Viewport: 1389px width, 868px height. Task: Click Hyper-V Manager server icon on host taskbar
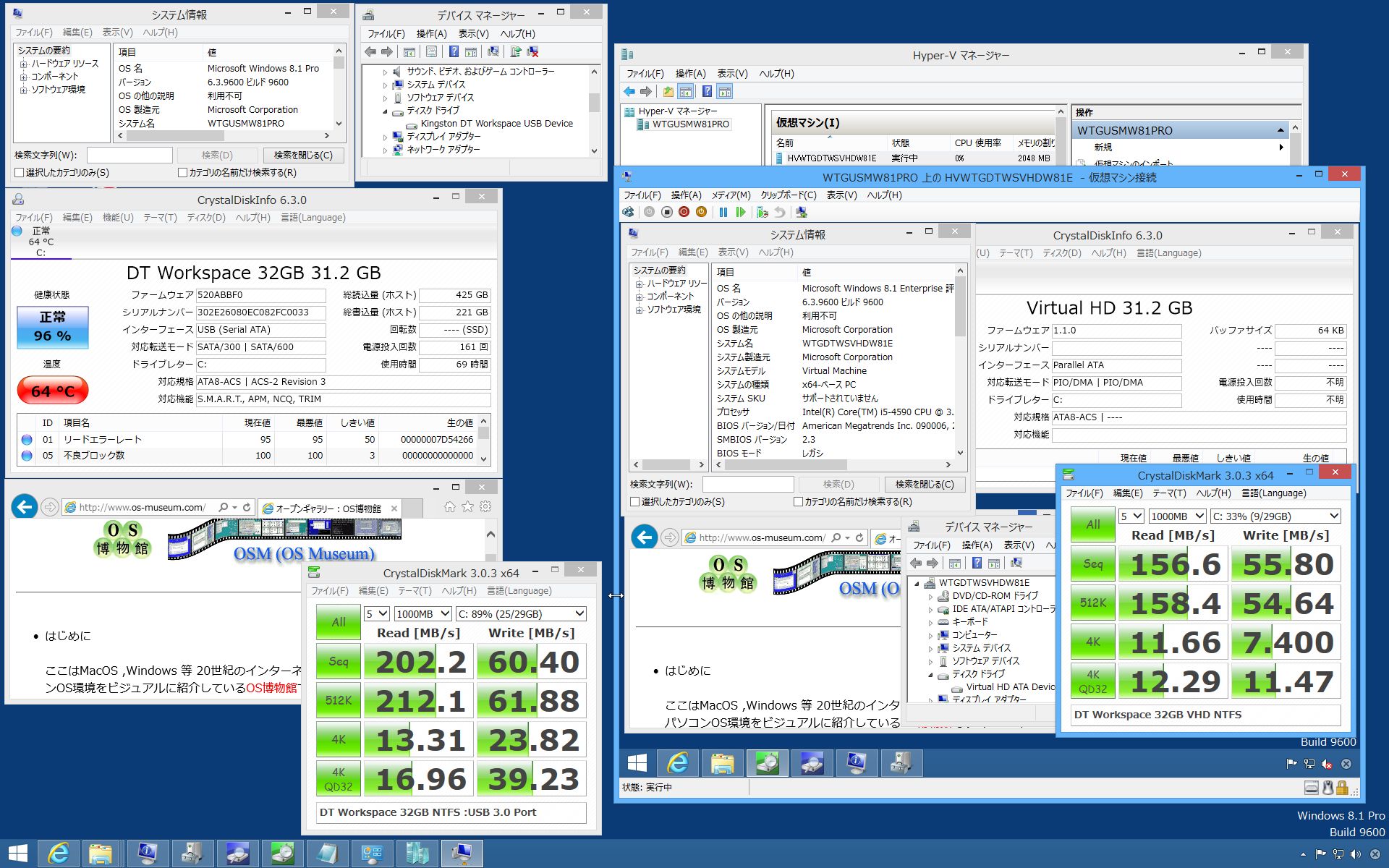pyautogui.click(x=417, y=854)
